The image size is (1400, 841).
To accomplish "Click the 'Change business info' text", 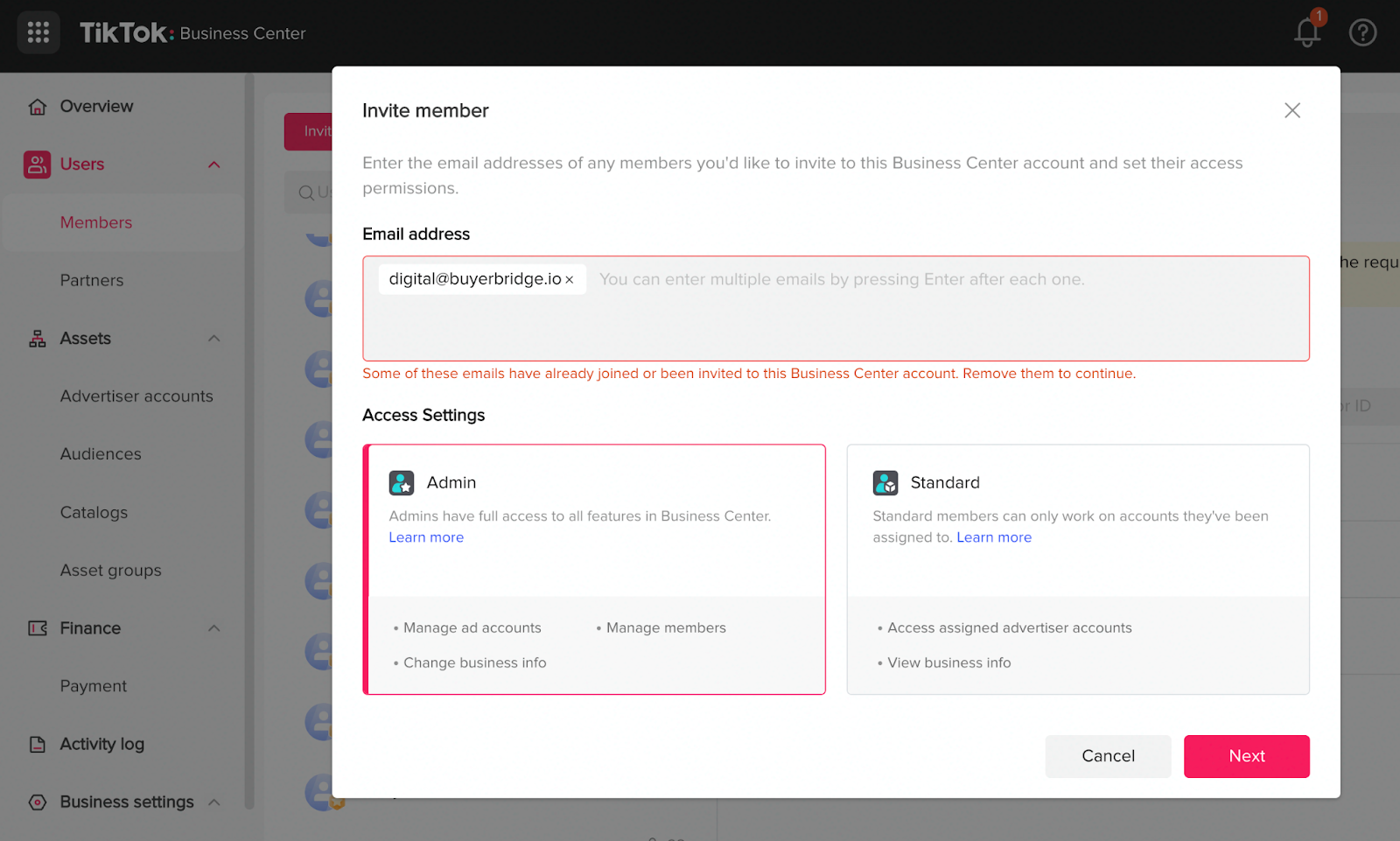I will 475,663.
